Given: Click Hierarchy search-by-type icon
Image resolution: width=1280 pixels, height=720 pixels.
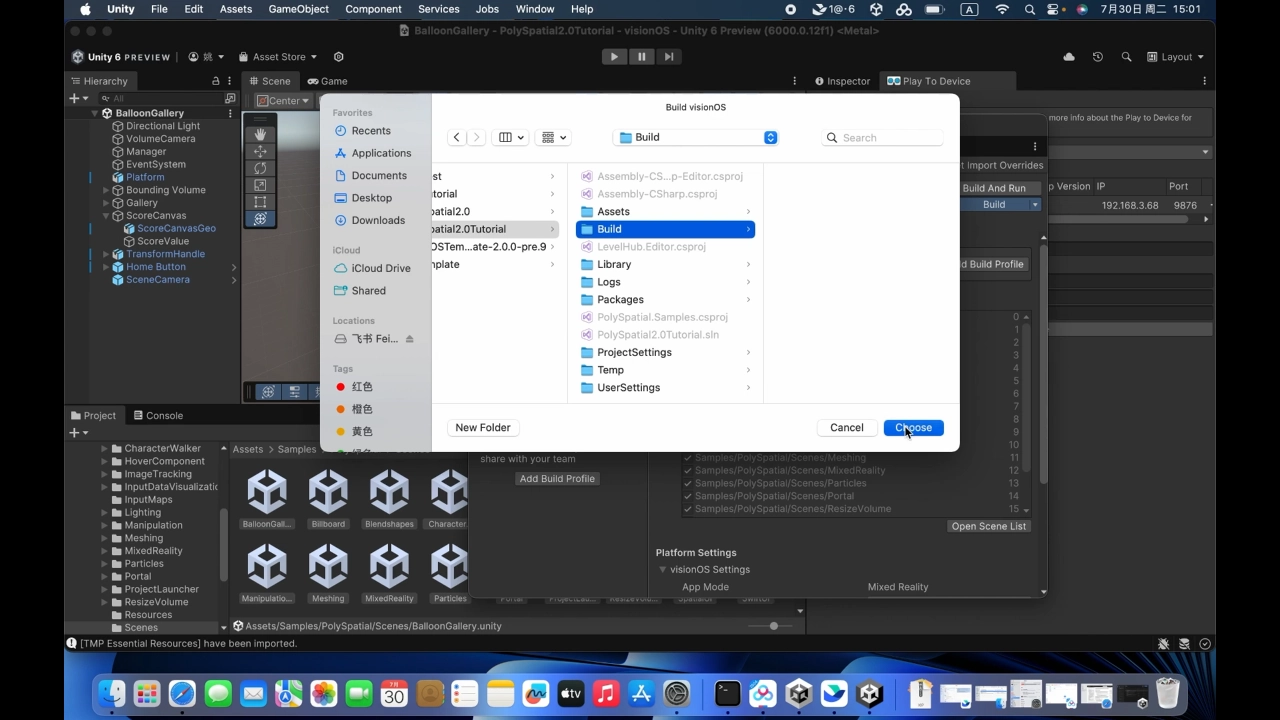Looking at the screenshot, I should (230, 98).
